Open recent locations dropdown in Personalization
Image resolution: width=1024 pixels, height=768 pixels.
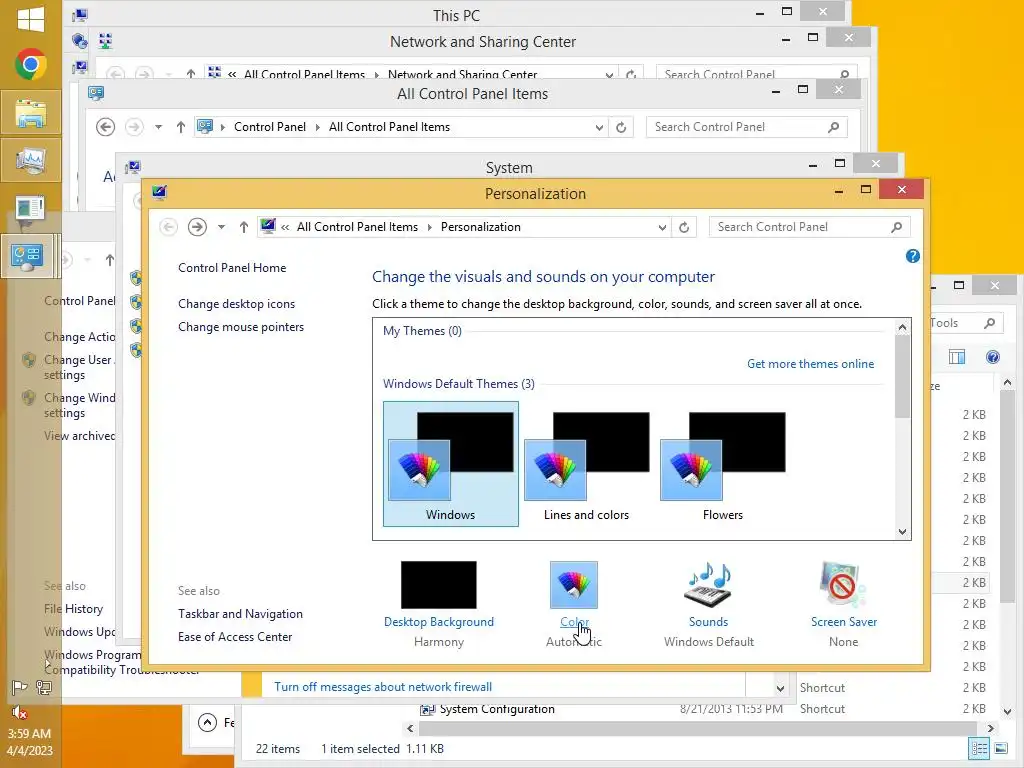[x=221, y=227]
